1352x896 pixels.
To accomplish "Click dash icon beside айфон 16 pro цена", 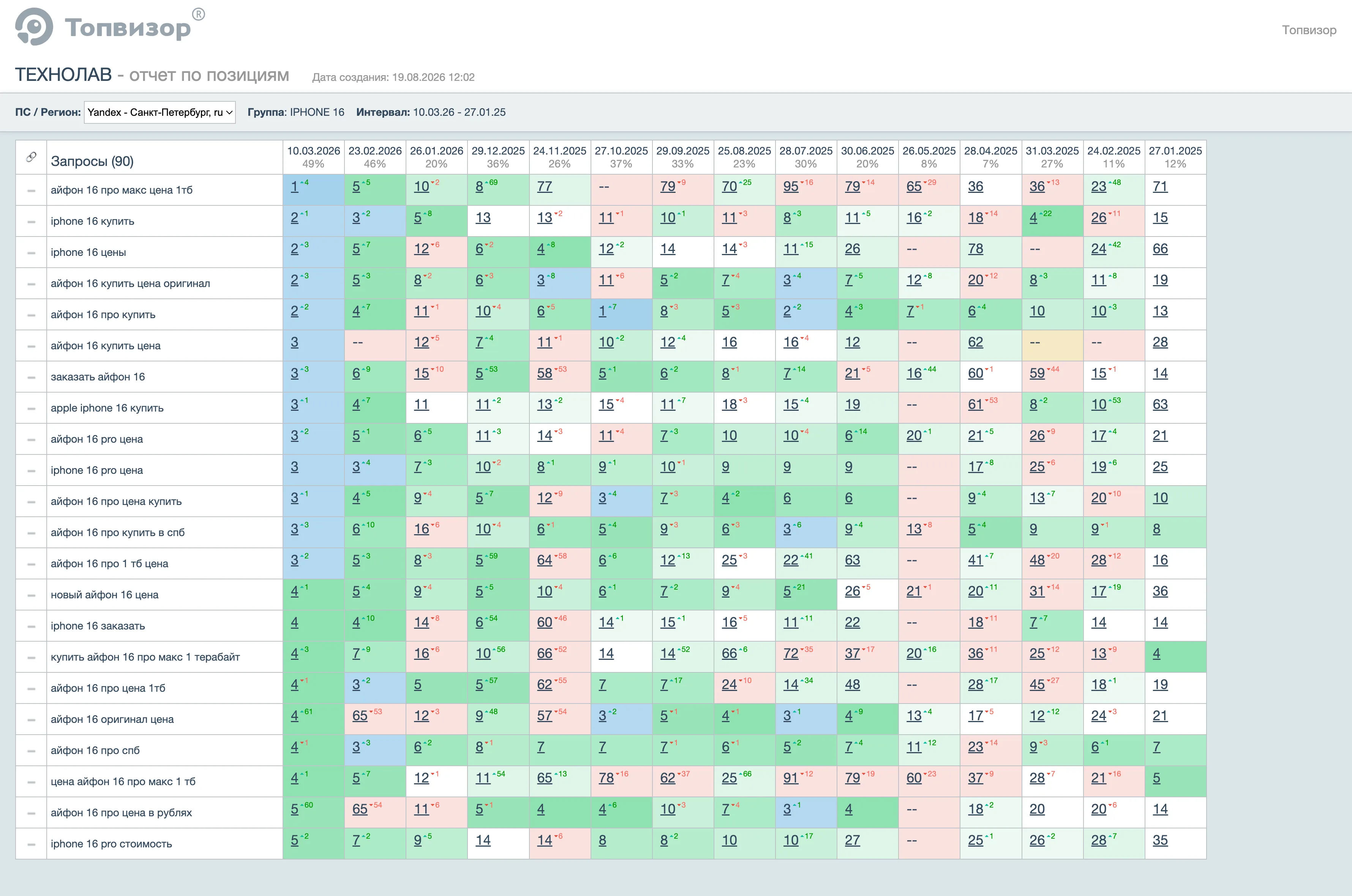I will pos(32,439).
